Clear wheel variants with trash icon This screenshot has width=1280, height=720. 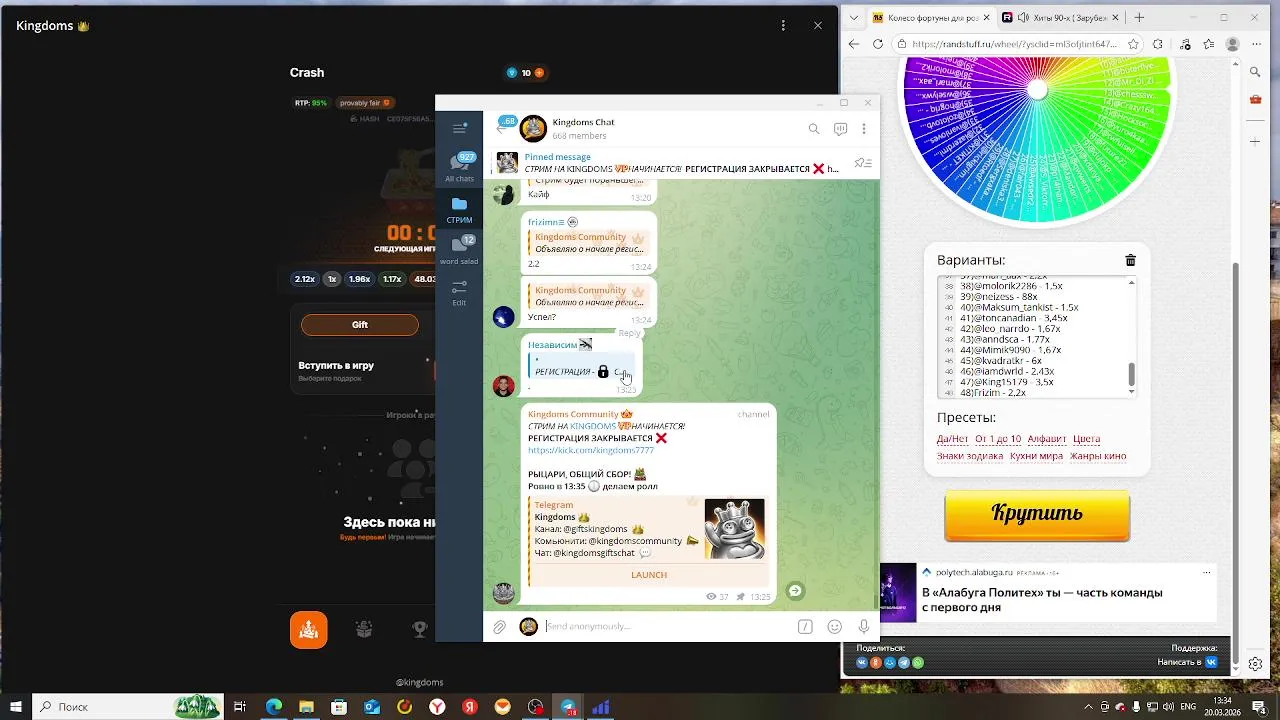(x=1131, y=260)
